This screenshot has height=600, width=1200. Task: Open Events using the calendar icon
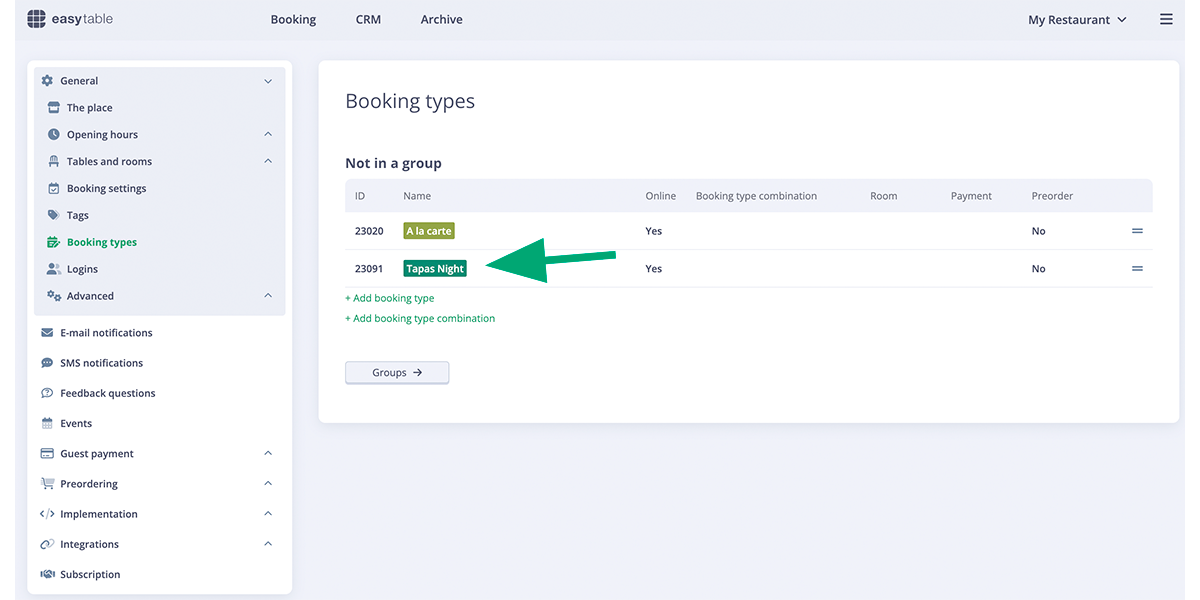coord(46,423)
